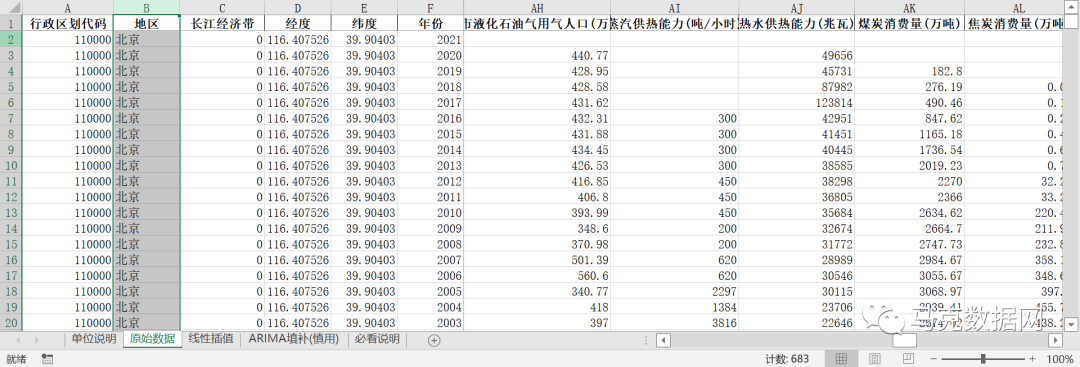This screenshot has width=1080, height=367.
Task: Select cell with value 2270
Action: click(910, 181)
